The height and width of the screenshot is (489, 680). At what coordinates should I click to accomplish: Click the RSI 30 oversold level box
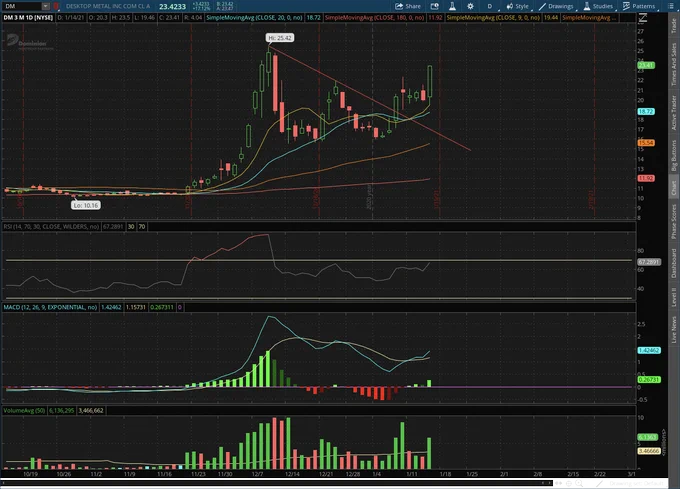point(131,226)
